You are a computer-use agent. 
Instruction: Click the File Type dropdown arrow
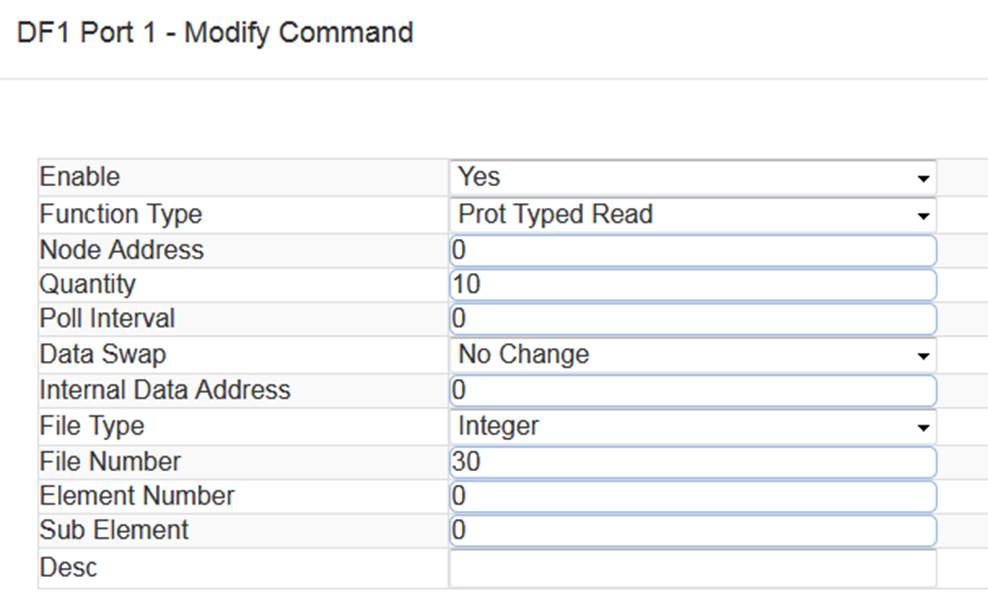pyautogui.click(x=923, y=428)
